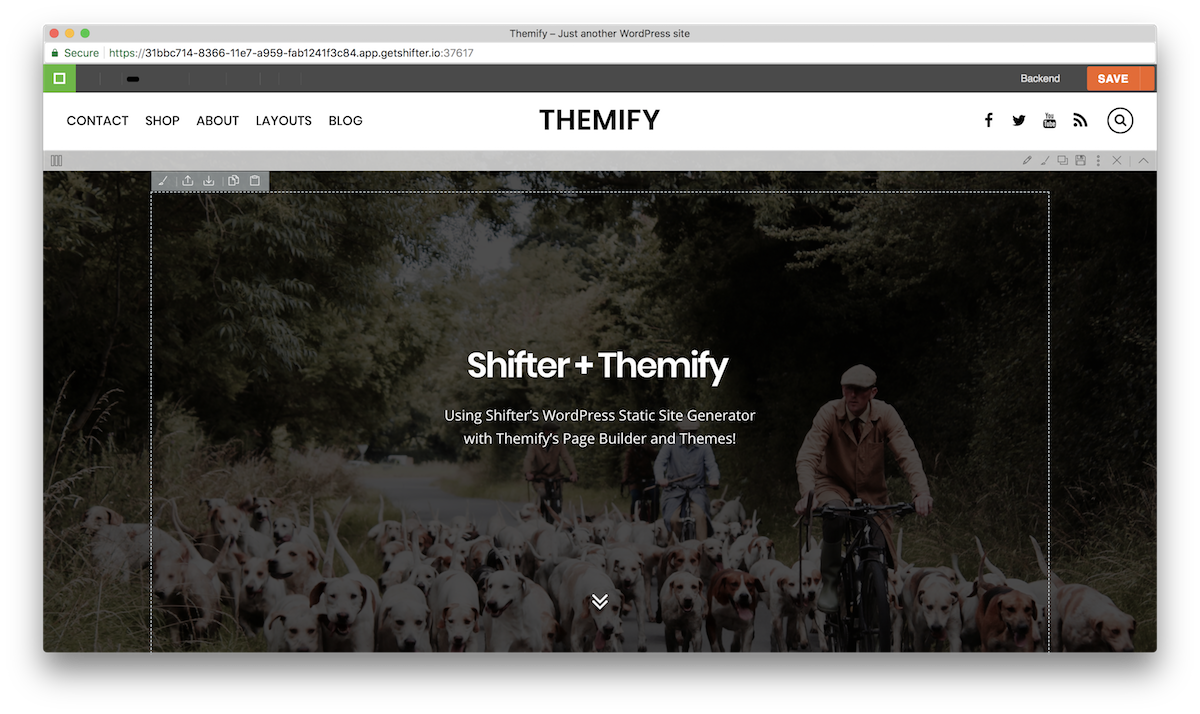
Task: Open the circular search icon in header
Action: pyautogui.click(x=1120, y=120)
